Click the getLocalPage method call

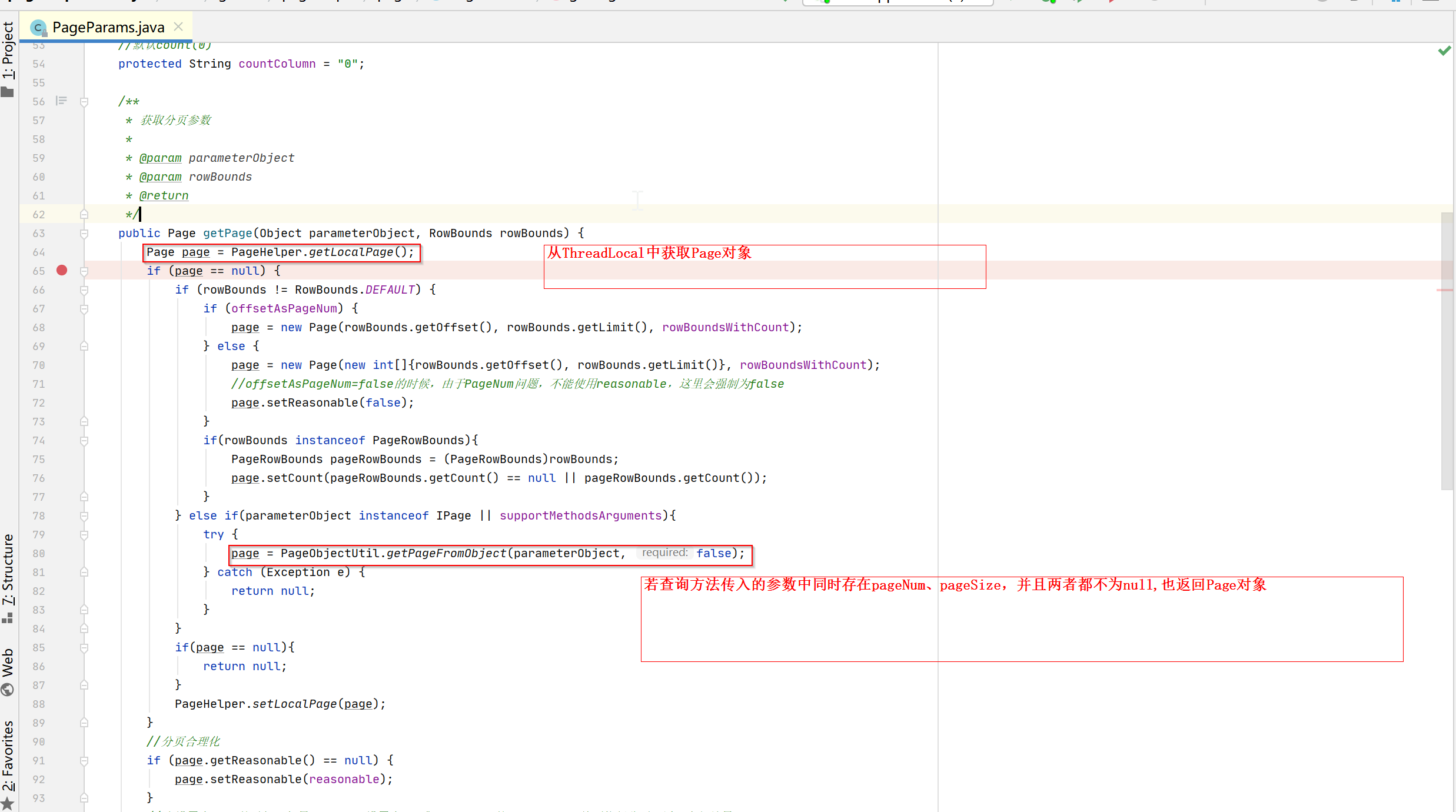[x=351, y=252]
